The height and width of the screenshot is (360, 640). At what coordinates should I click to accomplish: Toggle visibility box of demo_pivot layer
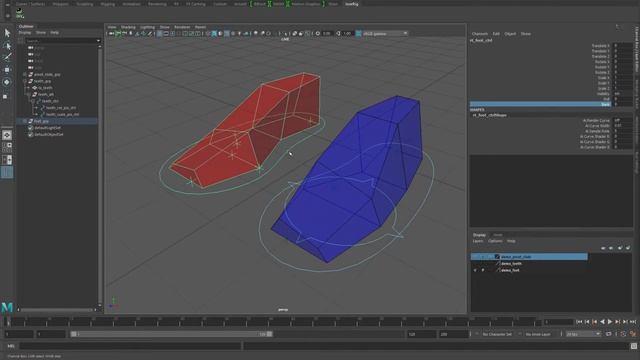click(x=475, y=257)
